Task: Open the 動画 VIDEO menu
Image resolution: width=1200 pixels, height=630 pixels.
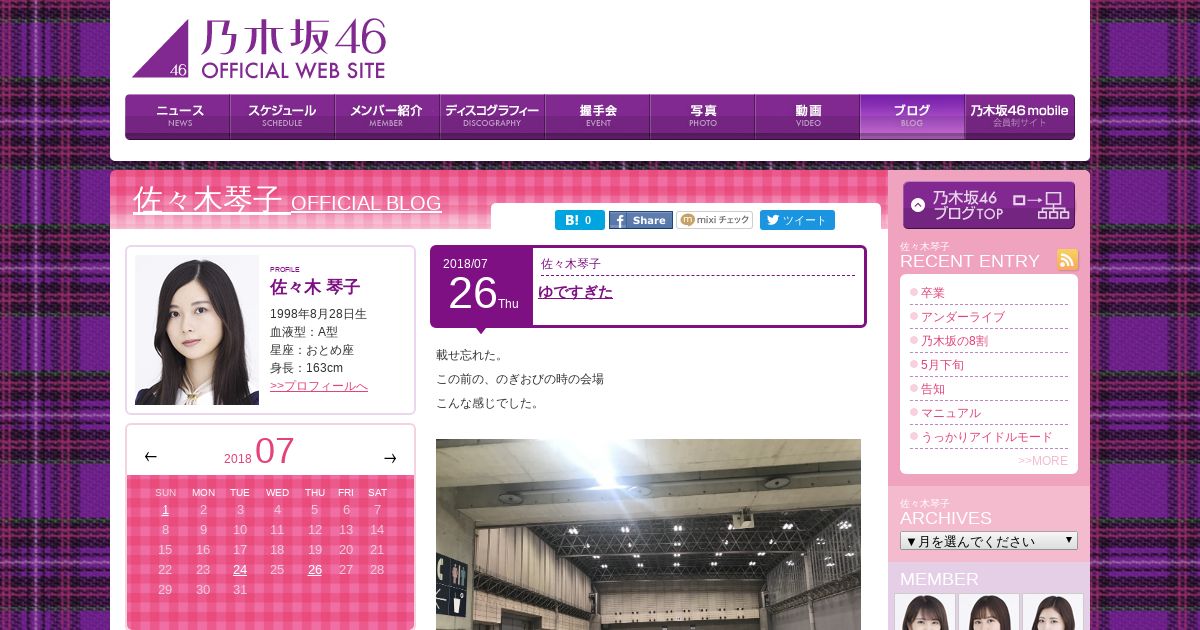Action: click(x=807, y=116)
